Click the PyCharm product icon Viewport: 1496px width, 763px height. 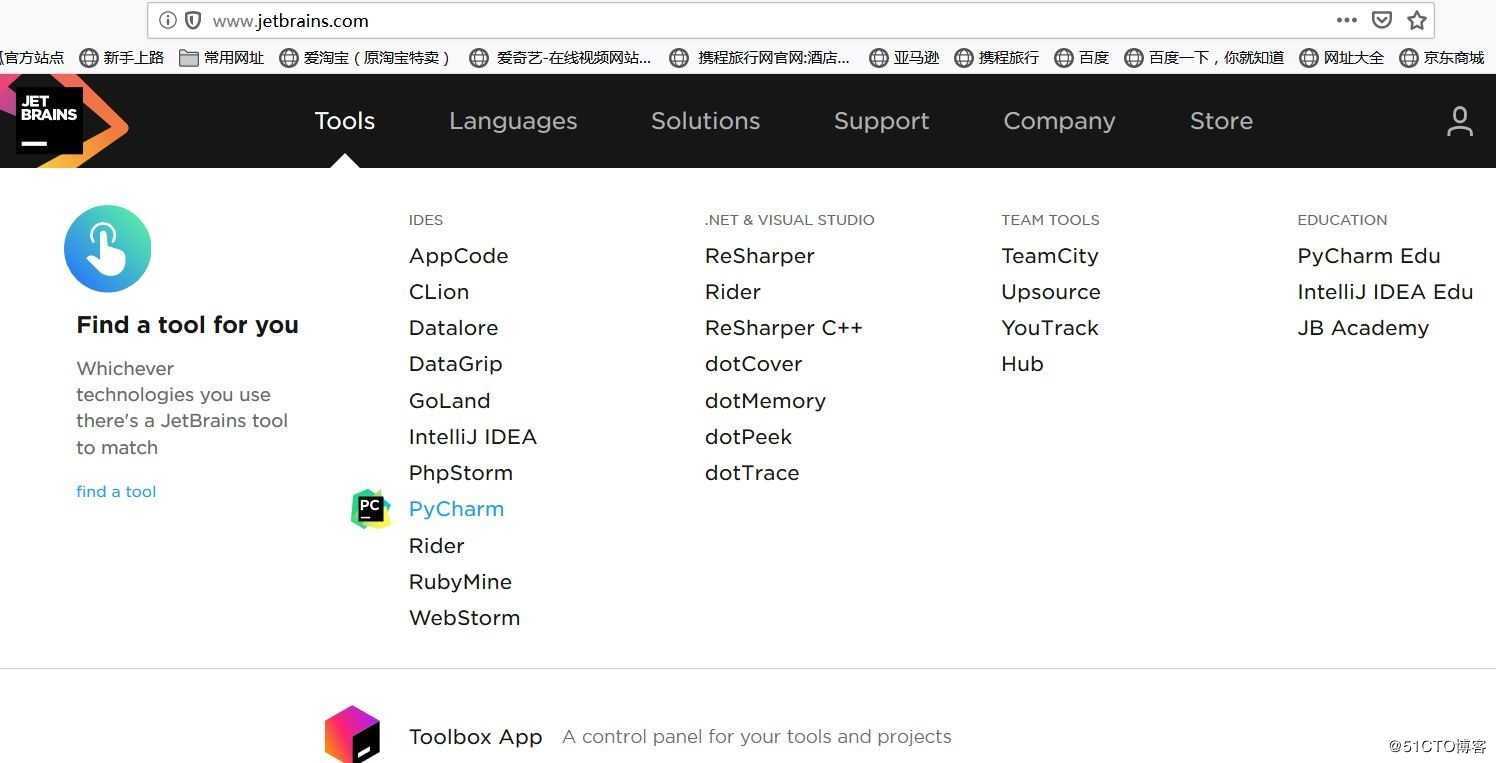[370, 509]
